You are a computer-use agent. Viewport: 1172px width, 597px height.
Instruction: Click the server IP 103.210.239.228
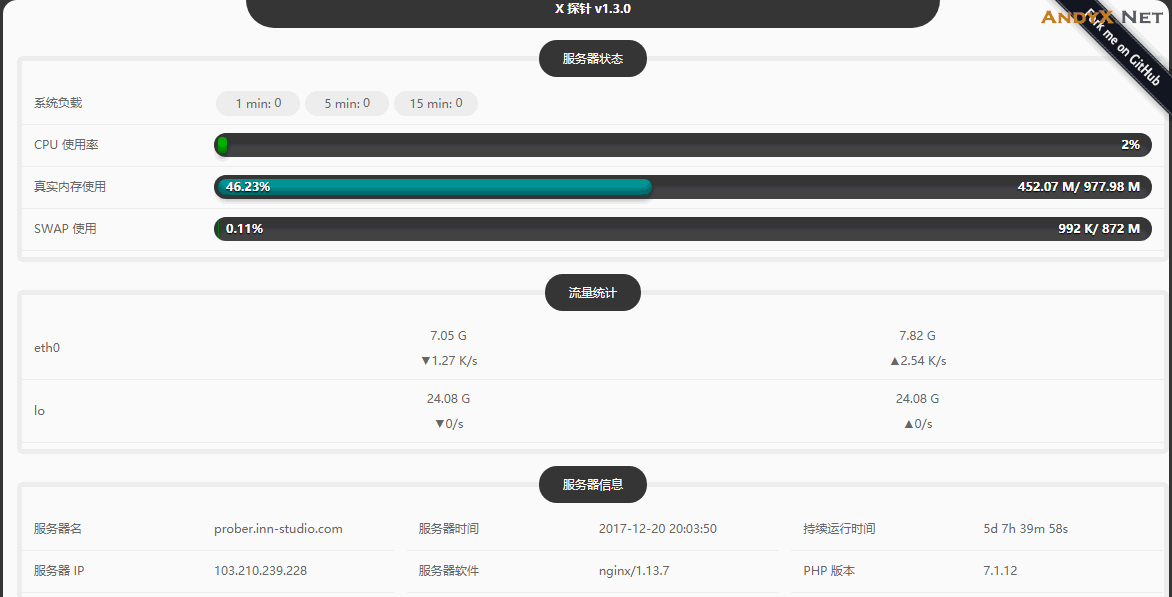tap(260, 571)
